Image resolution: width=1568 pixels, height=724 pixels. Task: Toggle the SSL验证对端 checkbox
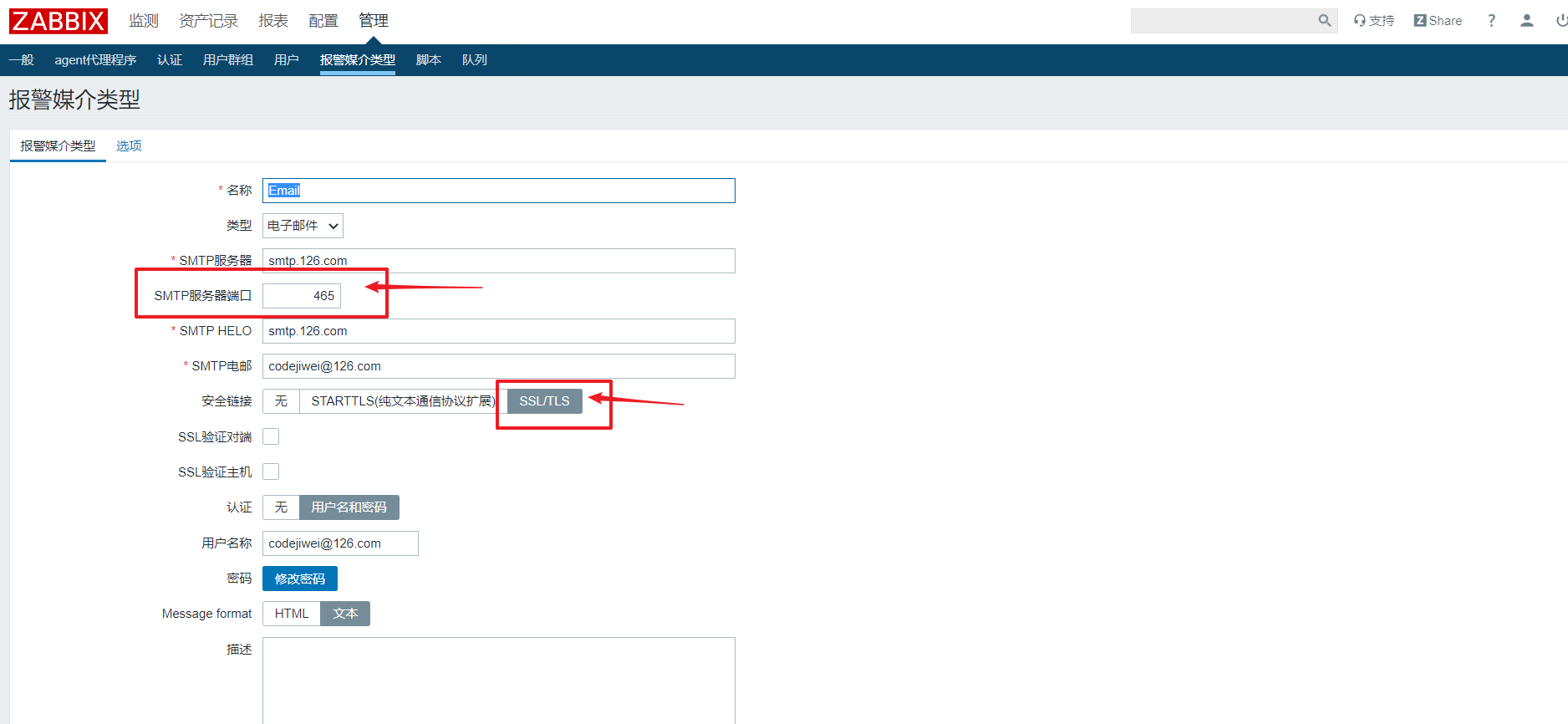[x=271, y=436]
